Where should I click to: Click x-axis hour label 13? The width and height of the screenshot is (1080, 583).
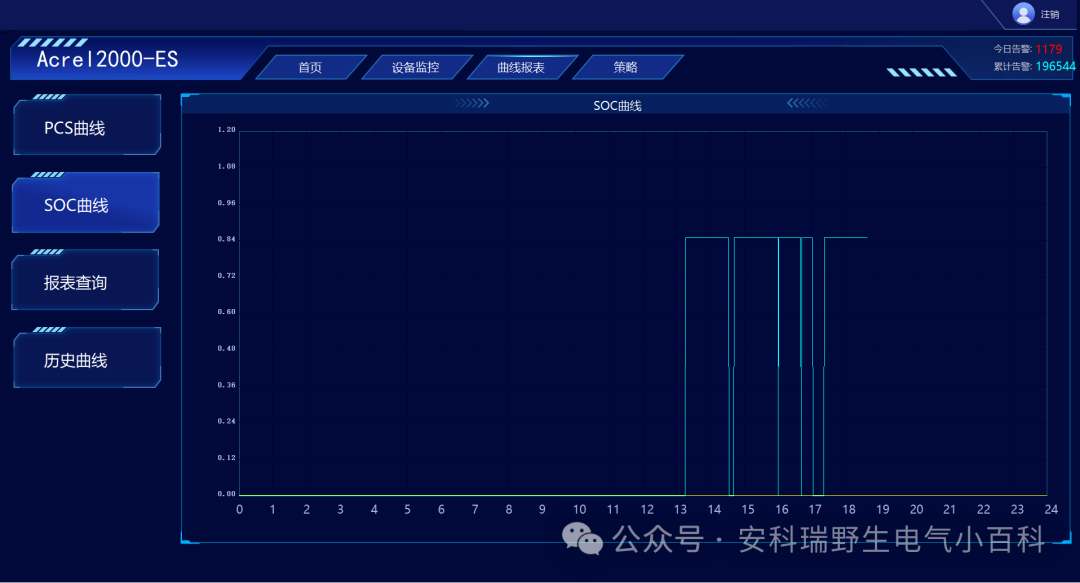pos(681,509)
